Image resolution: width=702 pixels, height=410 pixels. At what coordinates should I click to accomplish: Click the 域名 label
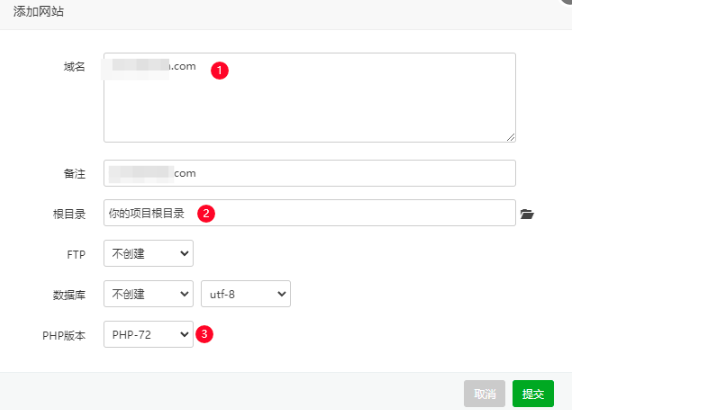coord(74,67)
